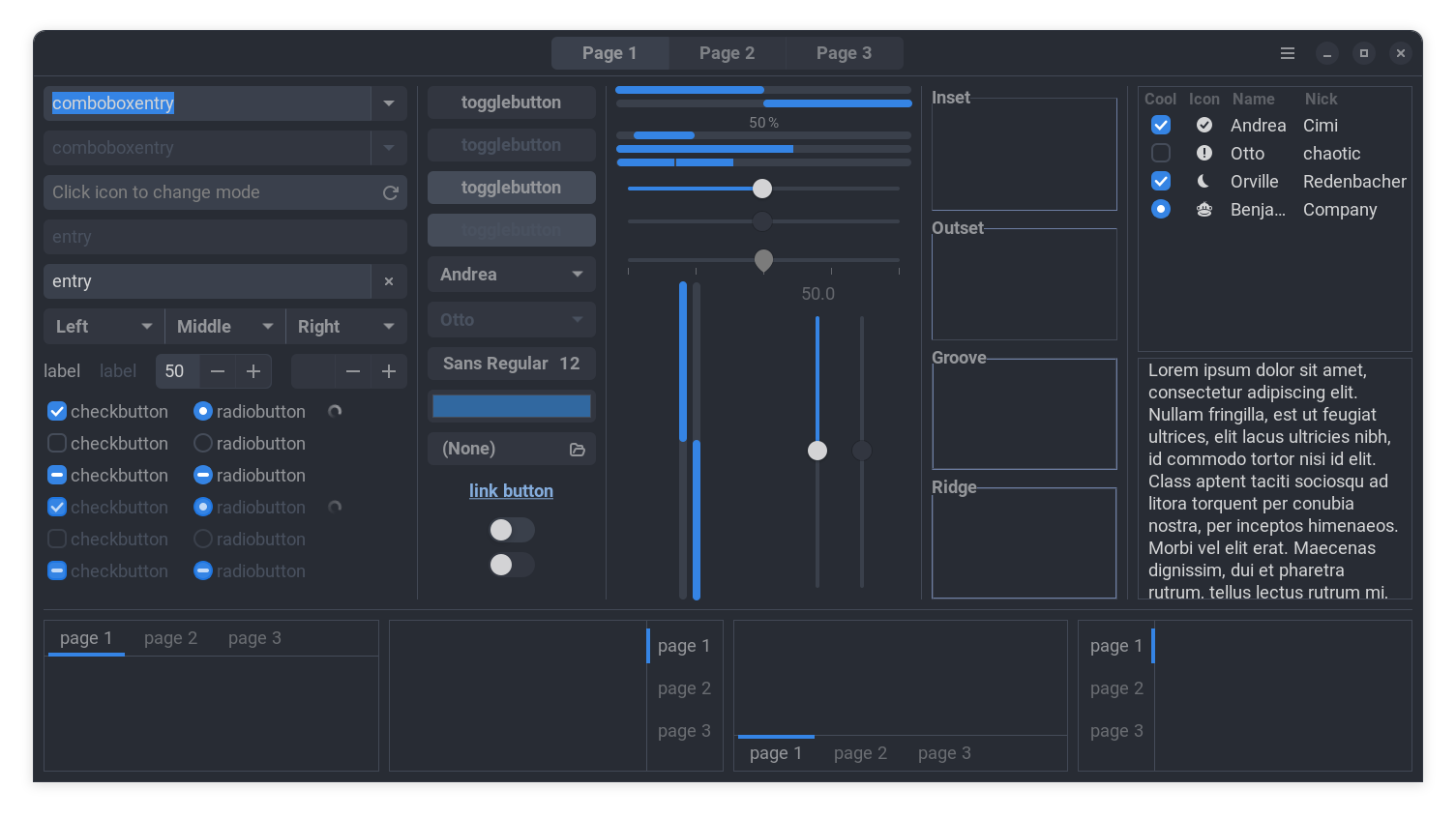Click the link button hyperlink
The image size is (1456, 818).
(x=511, y=490)
